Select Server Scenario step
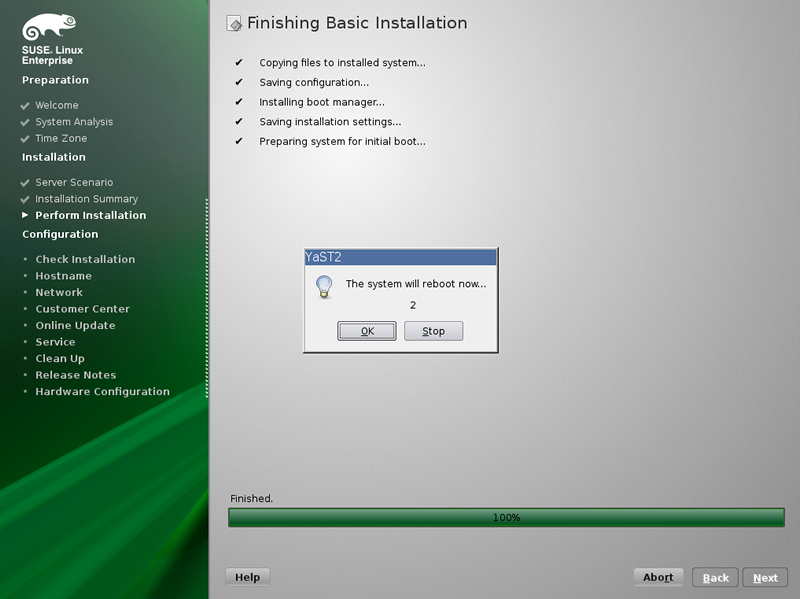The width and height of the screenshot is (800, 599). click(x=74, y=182)
